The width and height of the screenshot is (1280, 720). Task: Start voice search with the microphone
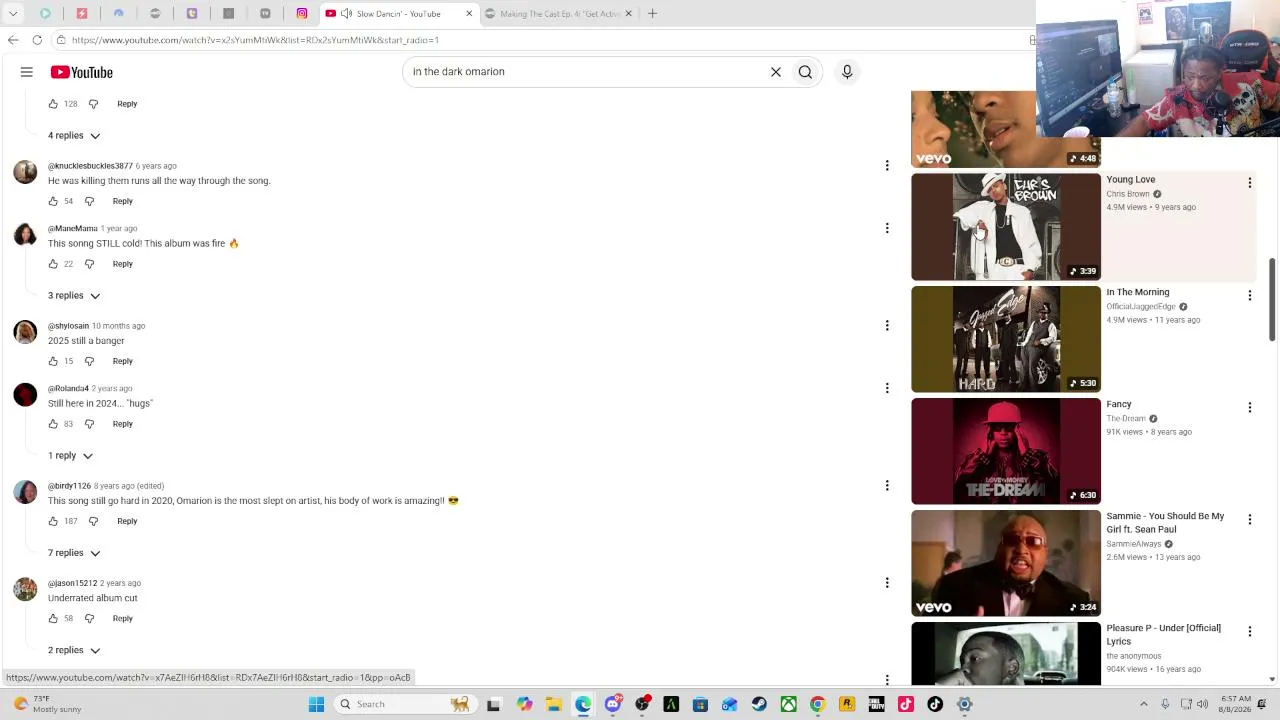tap(847, 72)
